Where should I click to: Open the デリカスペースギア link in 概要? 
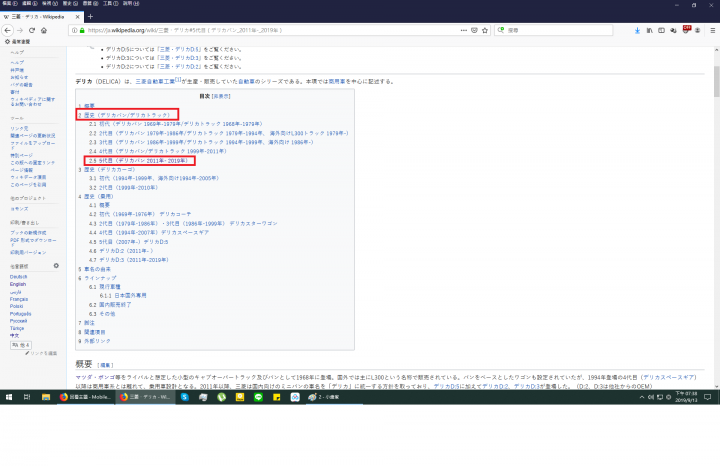pyautogui.click(x=668, y=377)
